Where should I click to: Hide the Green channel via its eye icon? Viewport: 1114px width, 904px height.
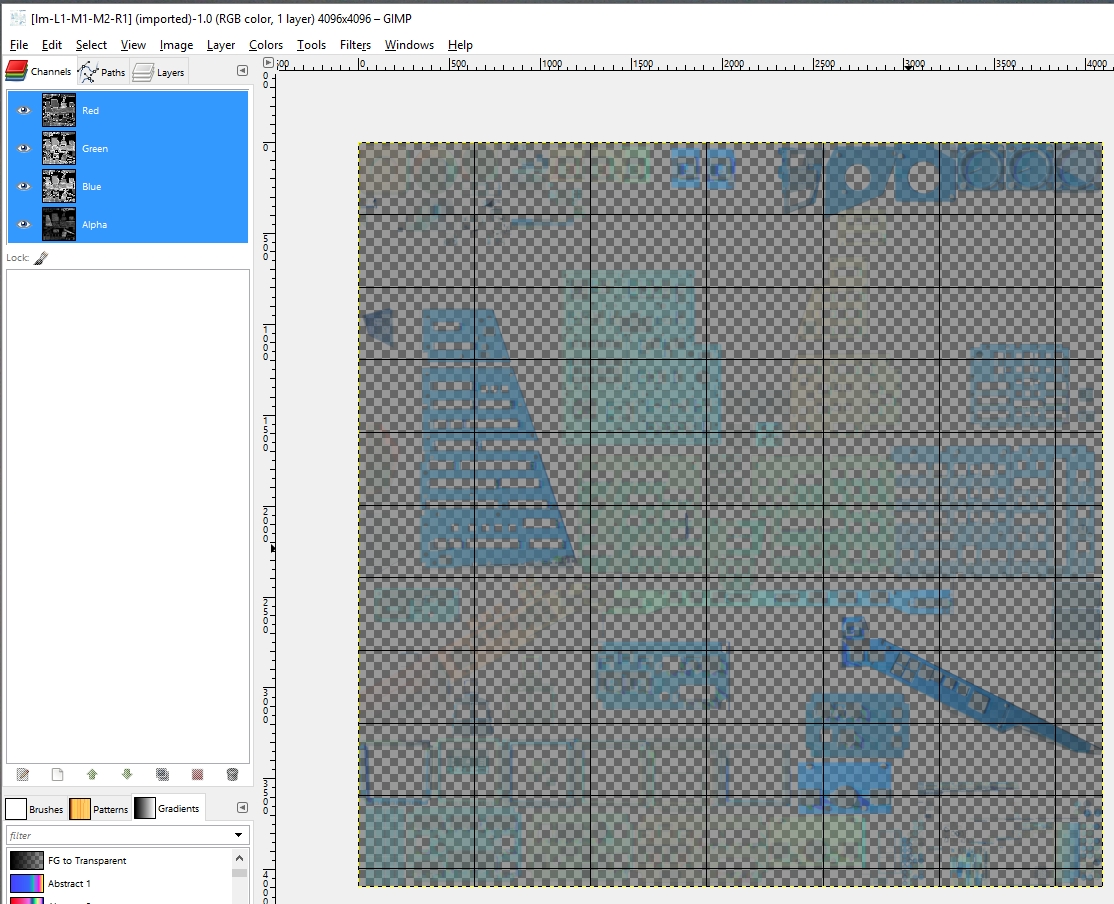click(23, 149)
